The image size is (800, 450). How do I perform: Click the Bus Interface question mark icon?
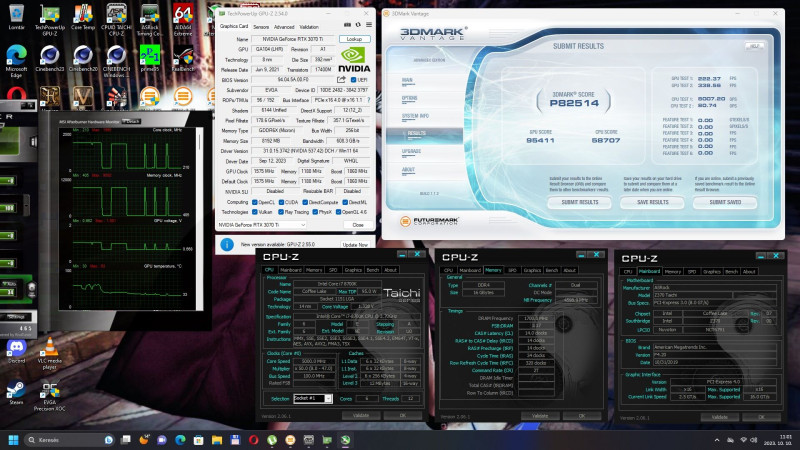[369, 100]
